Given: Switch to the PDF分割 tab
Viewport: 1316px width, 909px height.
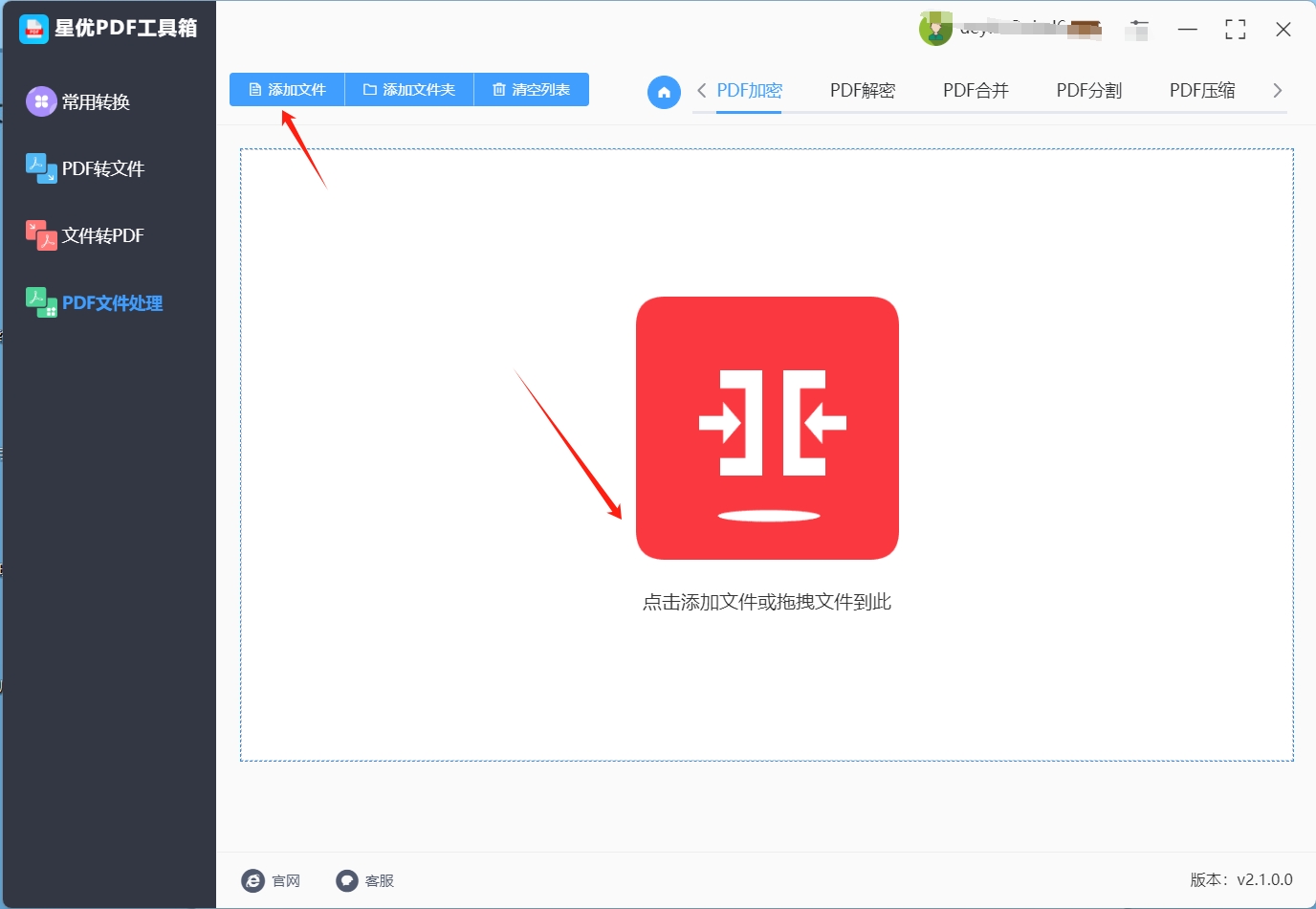Looking at the screenshot, I should (x=1088, y=91).
